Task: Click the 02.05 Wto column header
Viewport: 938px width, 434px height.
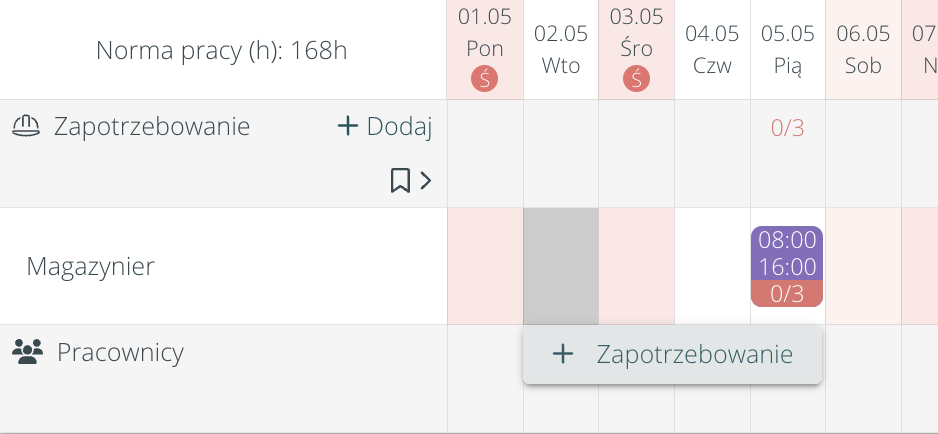Action: 561,50
